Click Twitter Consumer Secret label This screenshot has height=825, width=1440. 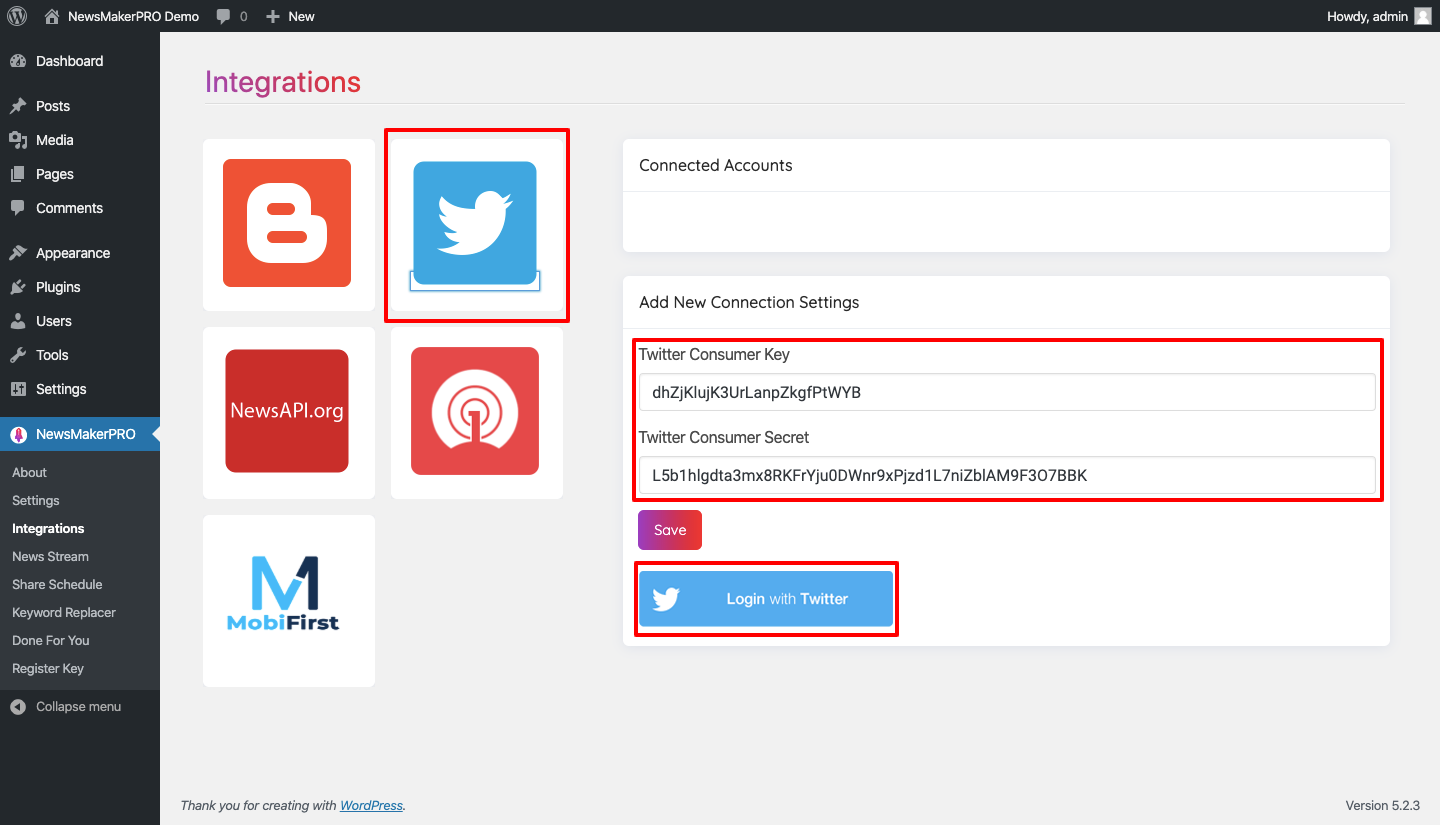(x=724, y=437)
